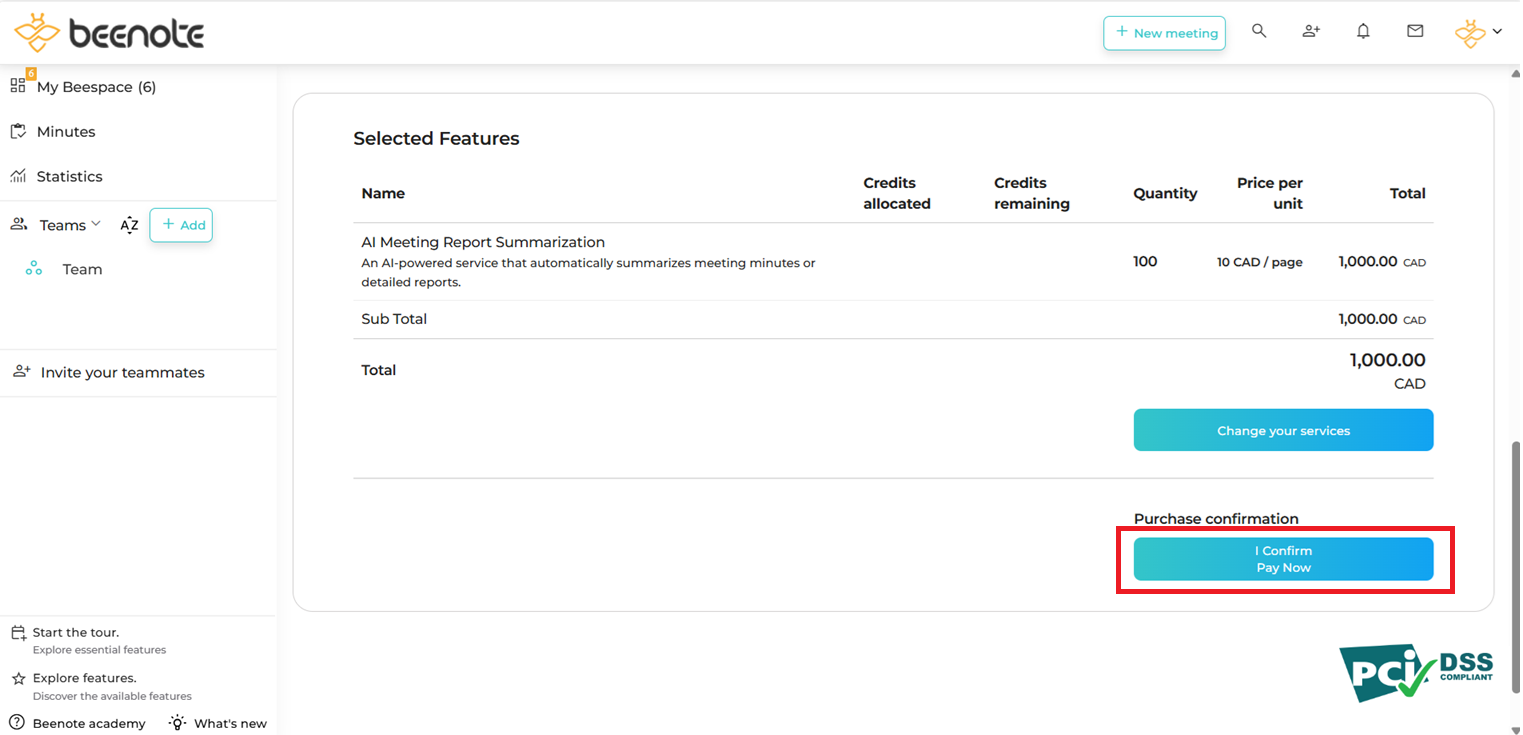
Task: Click the PCI DSS compliant badge
Action: coord(1416,672)
